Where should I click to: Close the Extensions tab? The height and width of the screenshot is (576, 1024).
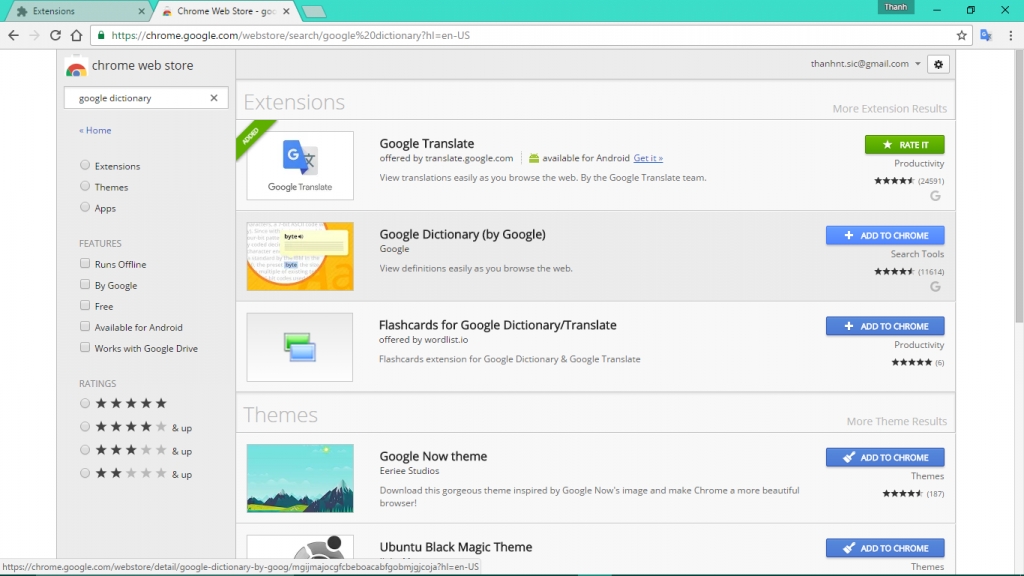[x=142, y=11]
